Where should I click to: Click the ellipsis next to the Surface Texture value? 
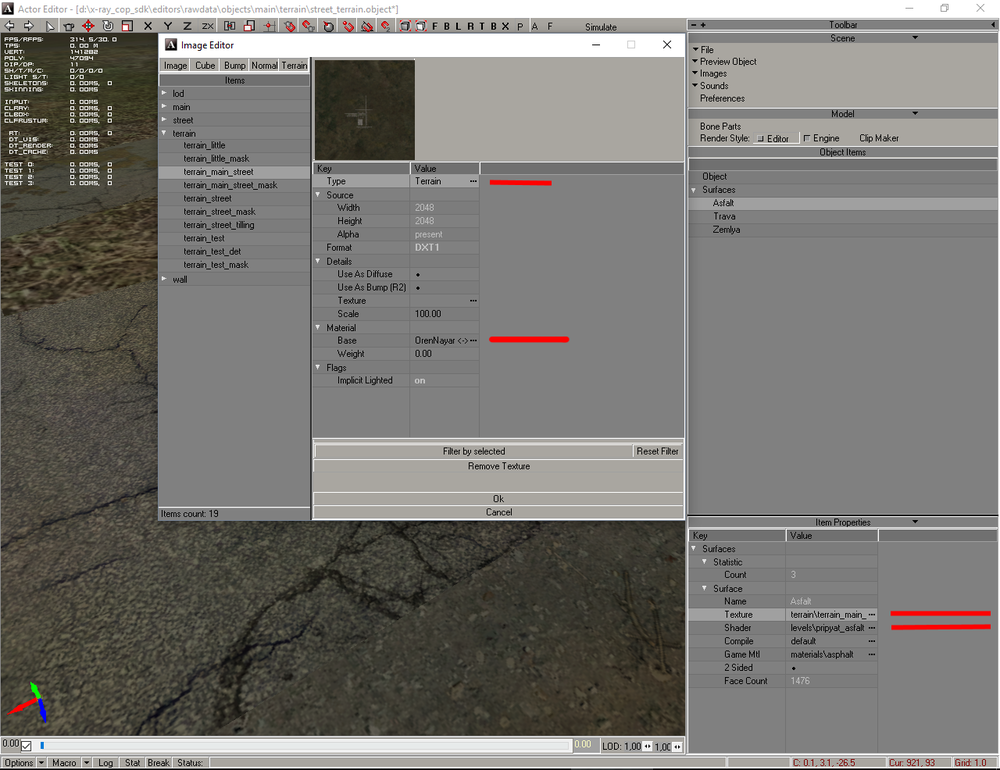(x=872, y=615)
